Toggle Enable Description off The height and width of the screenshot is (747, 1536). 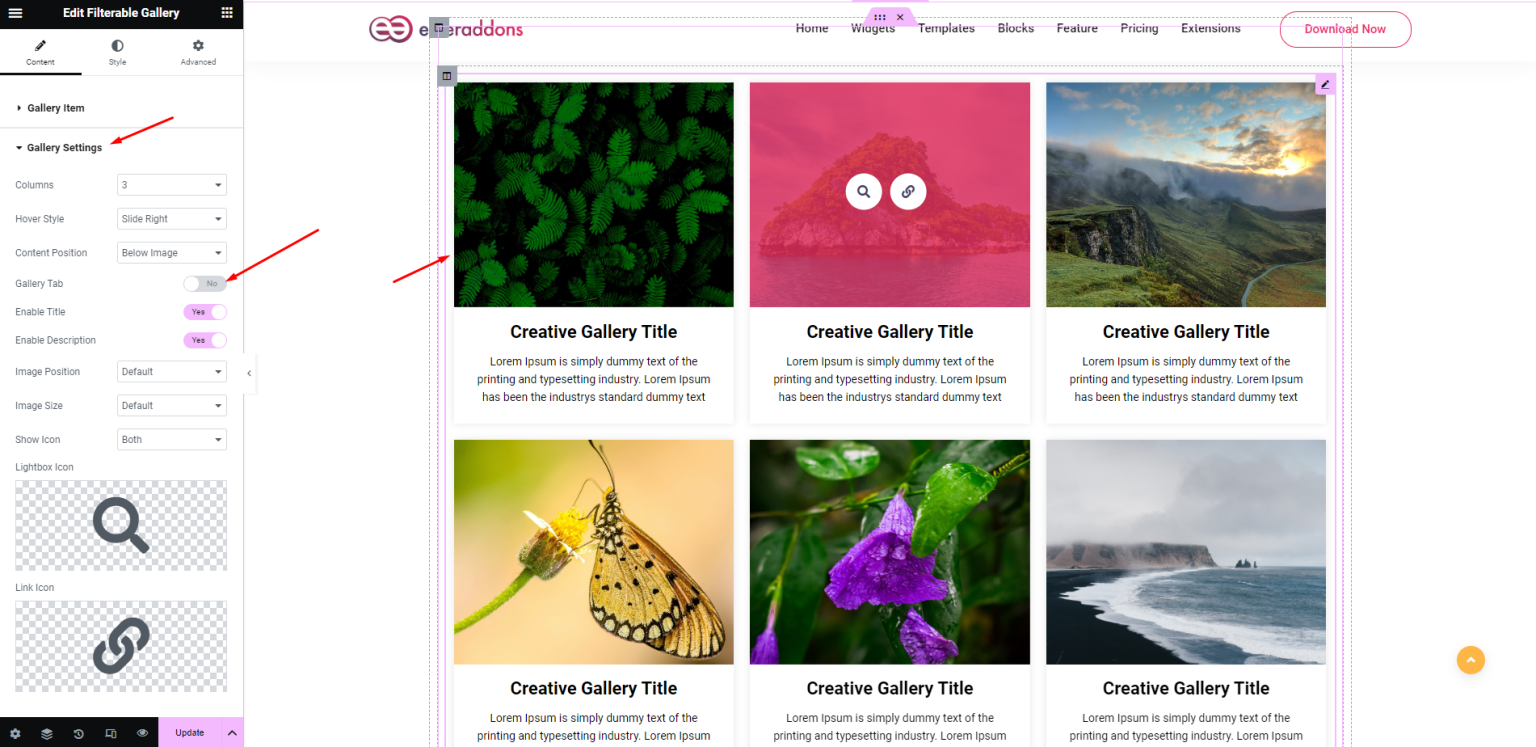205,340
